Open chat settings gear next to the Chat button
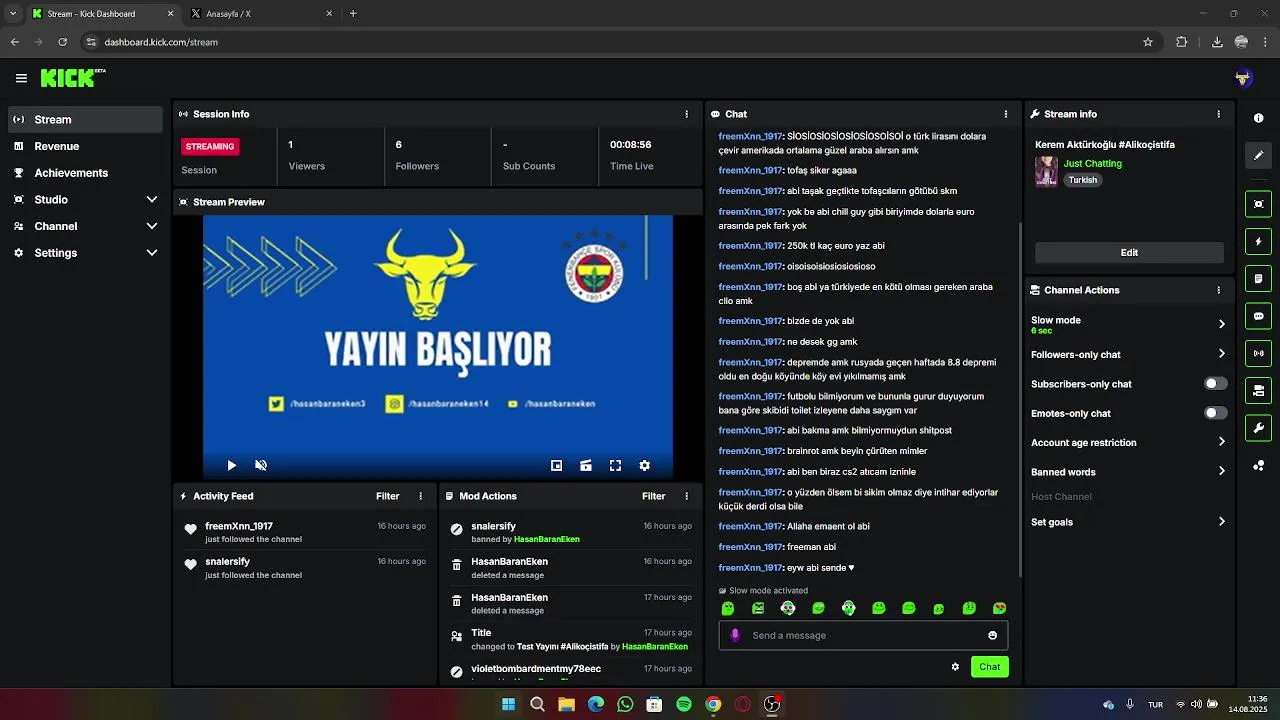1280x720 pixels. (x=955, y=667)
